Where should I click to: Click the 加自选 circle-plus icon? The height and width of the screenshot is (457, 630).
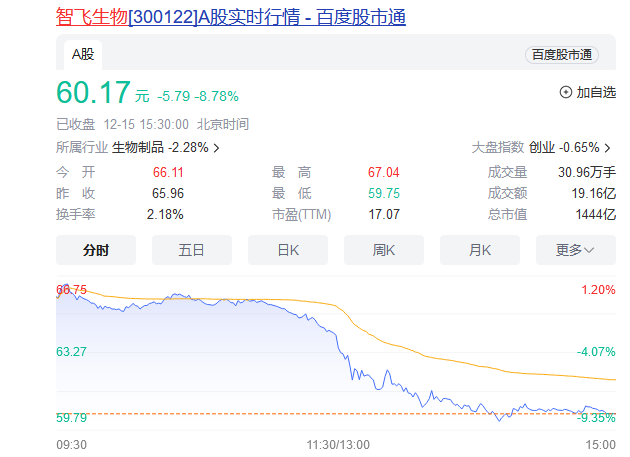click(x=566, y=92)
